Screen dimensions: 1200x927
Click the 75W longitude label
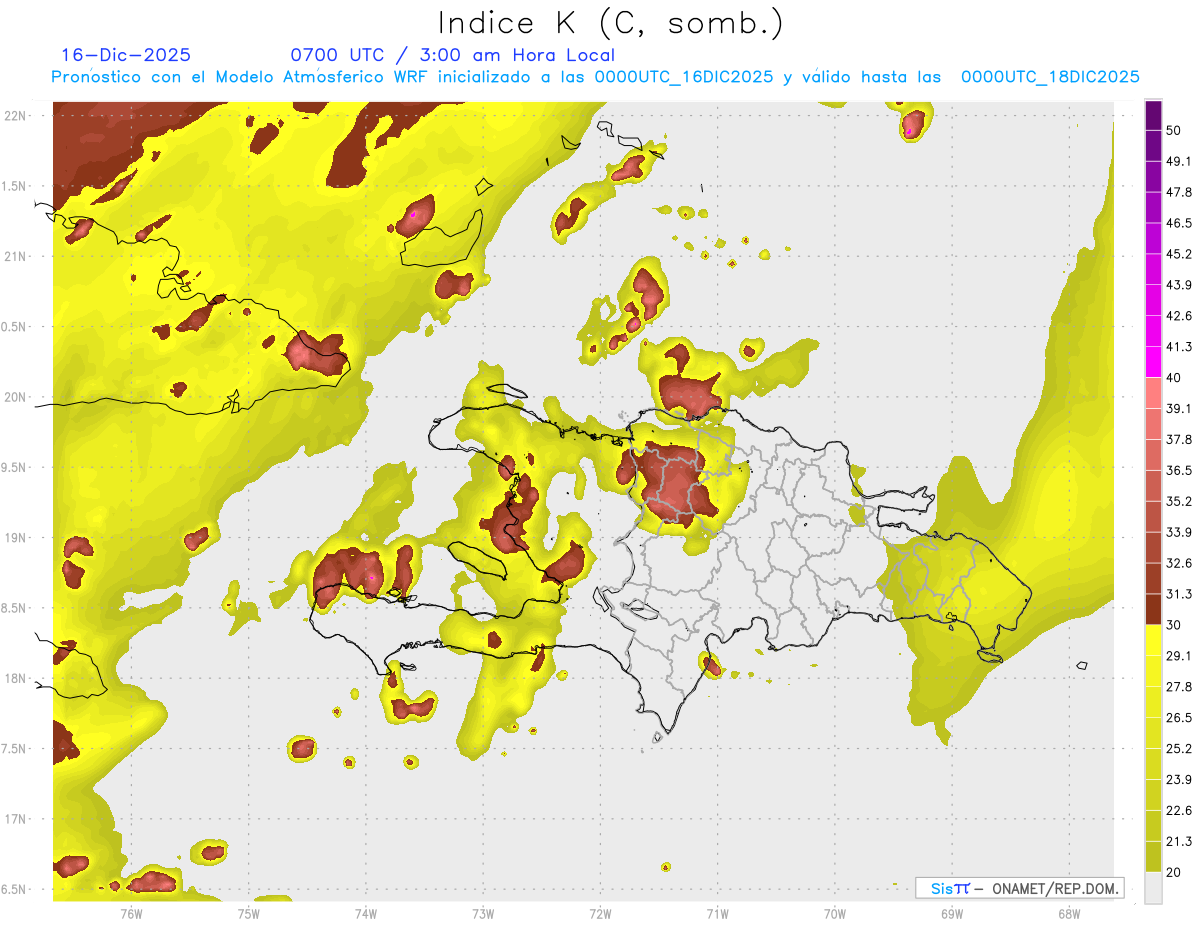coord(248,913)
